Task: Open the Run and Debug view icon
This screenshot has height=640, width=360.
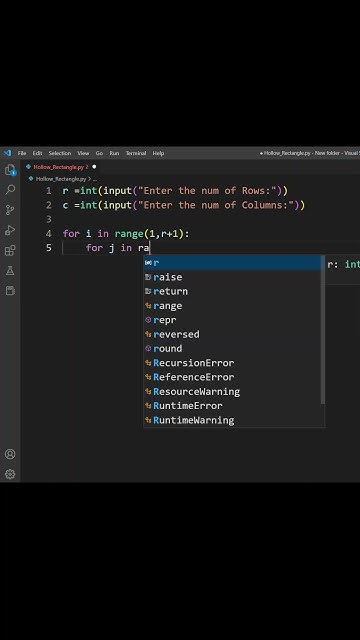Action: (x=10, y=230)
